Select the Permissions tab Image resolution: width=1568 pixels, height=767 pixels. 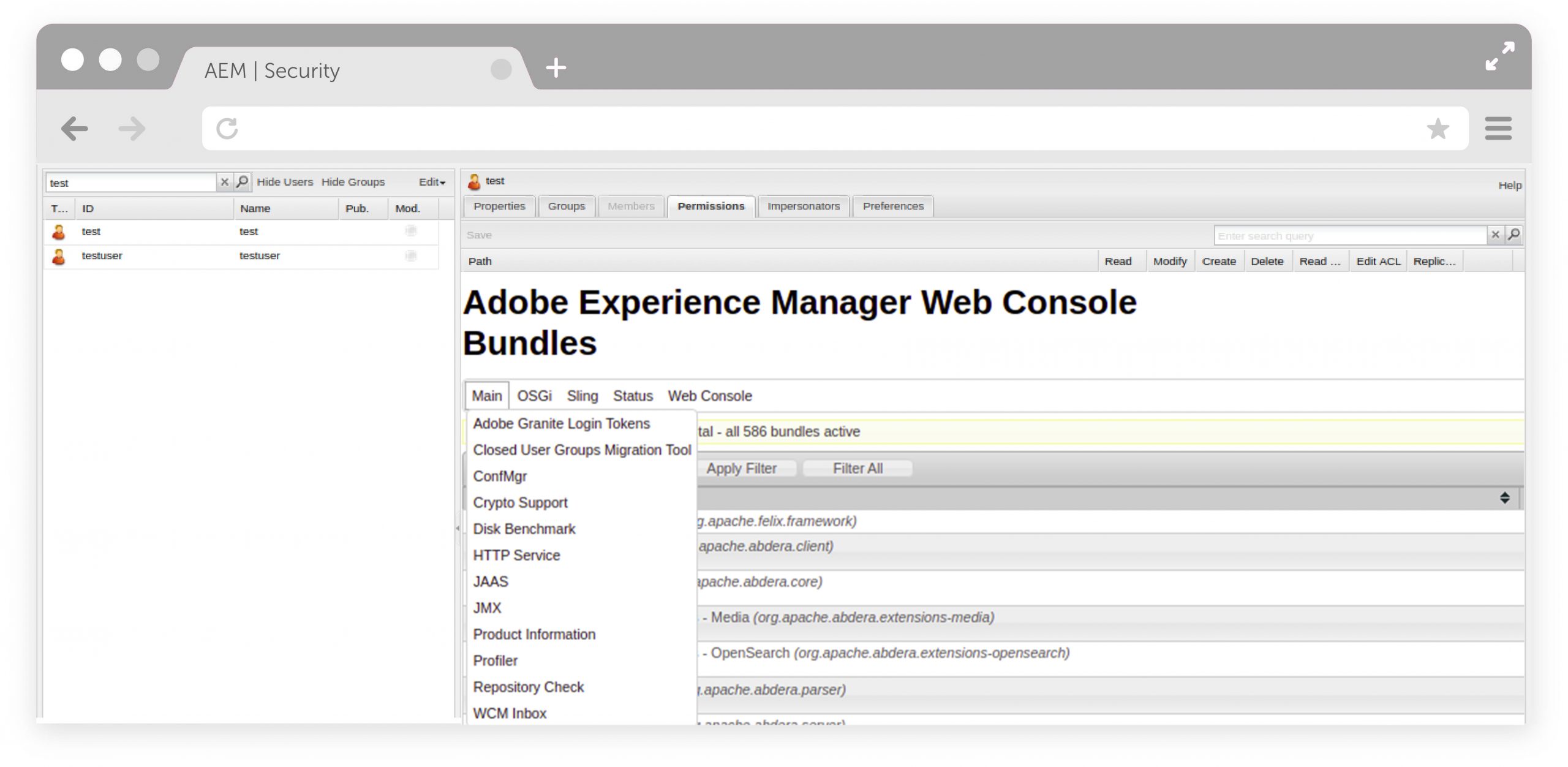click(711, 206)
